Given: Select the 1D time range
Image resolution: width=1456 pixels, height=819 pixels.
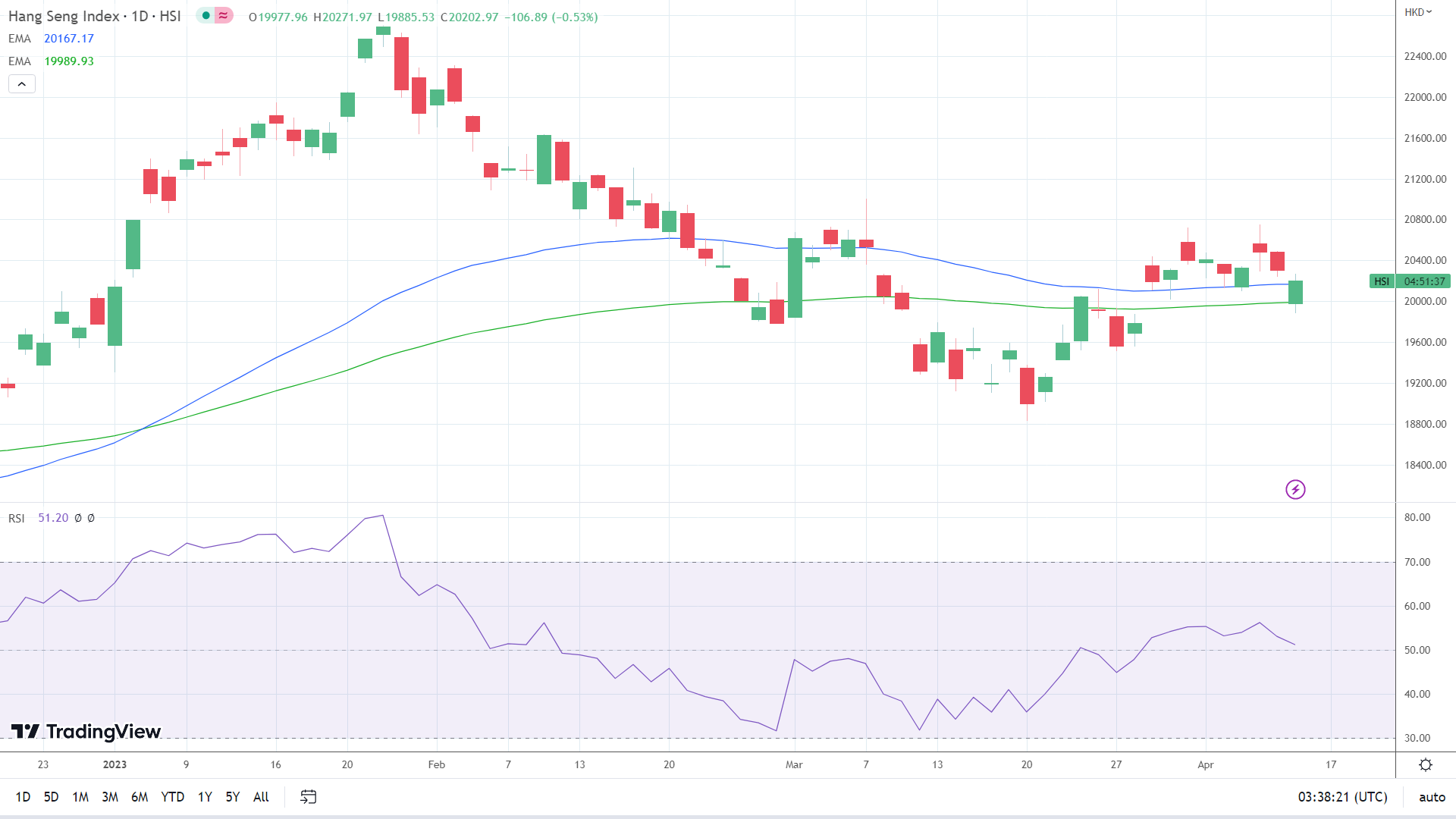Looking at the screenshot, I should click(24, 797).
